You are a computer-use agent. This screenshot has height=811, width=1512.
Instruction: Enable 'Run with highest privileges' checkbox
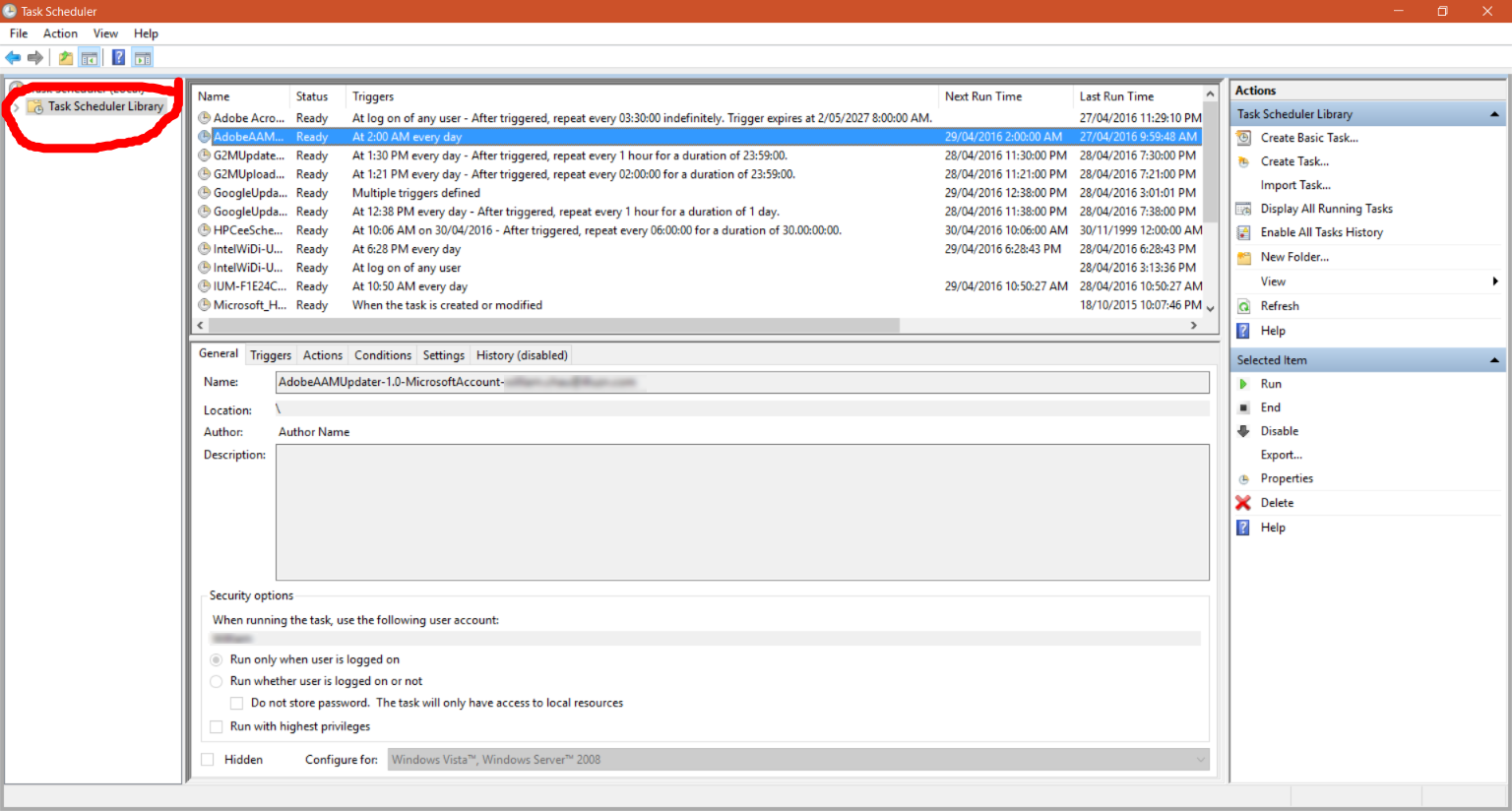(217, 726)
